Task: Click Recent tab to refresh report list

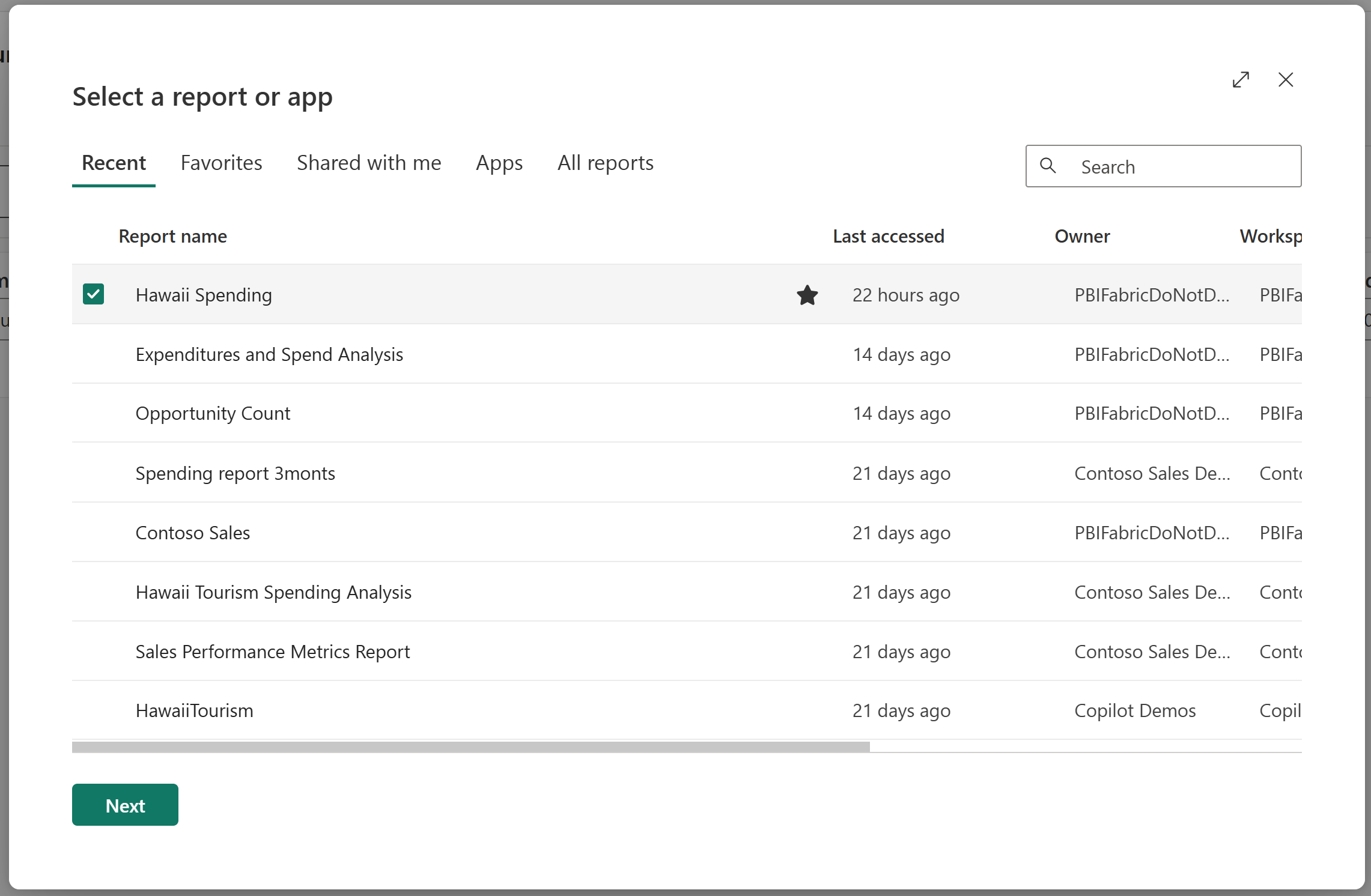Action: pos(114,162)
